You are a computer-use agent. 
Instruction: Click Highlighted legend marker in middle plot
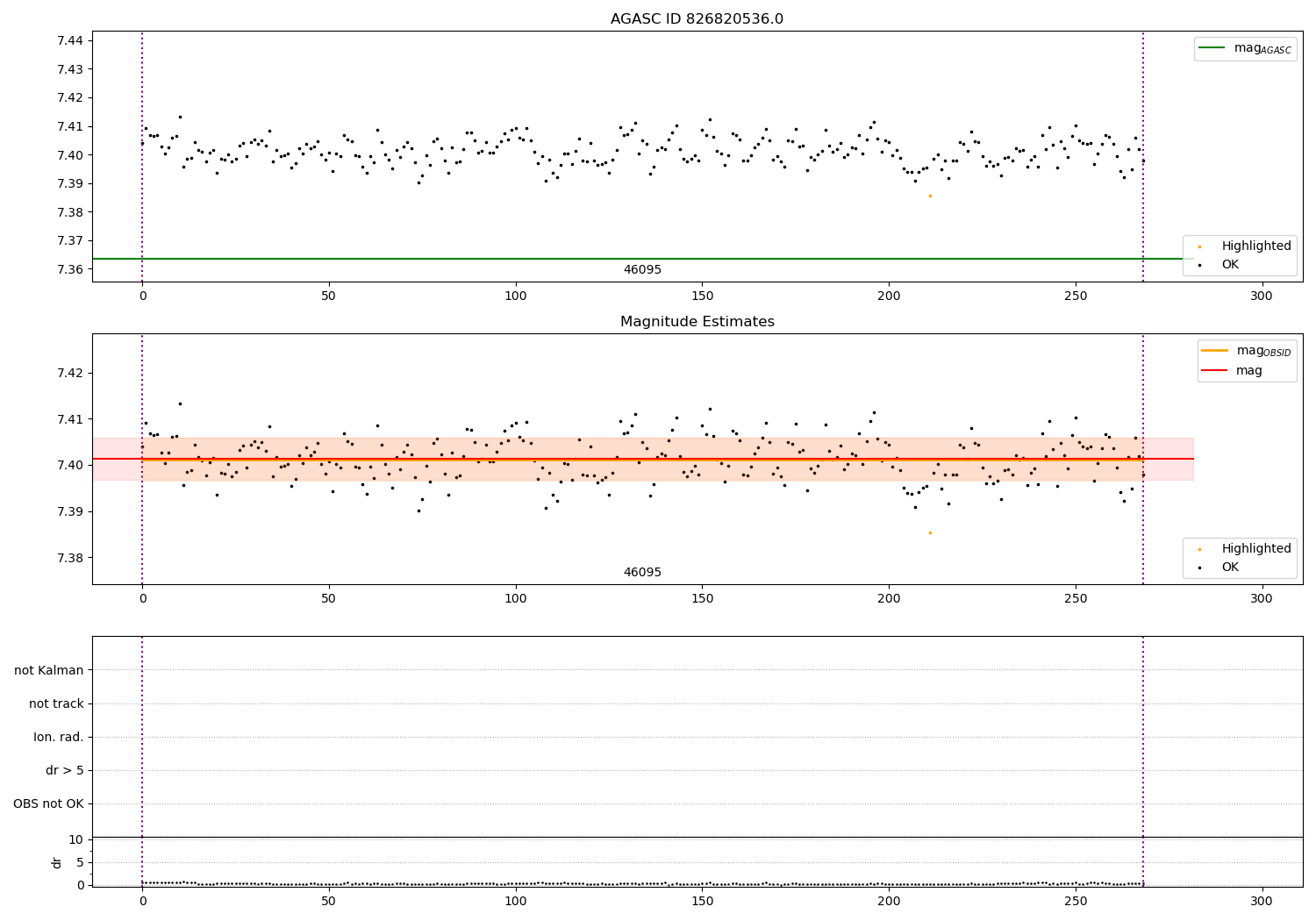coord(1199,549)
